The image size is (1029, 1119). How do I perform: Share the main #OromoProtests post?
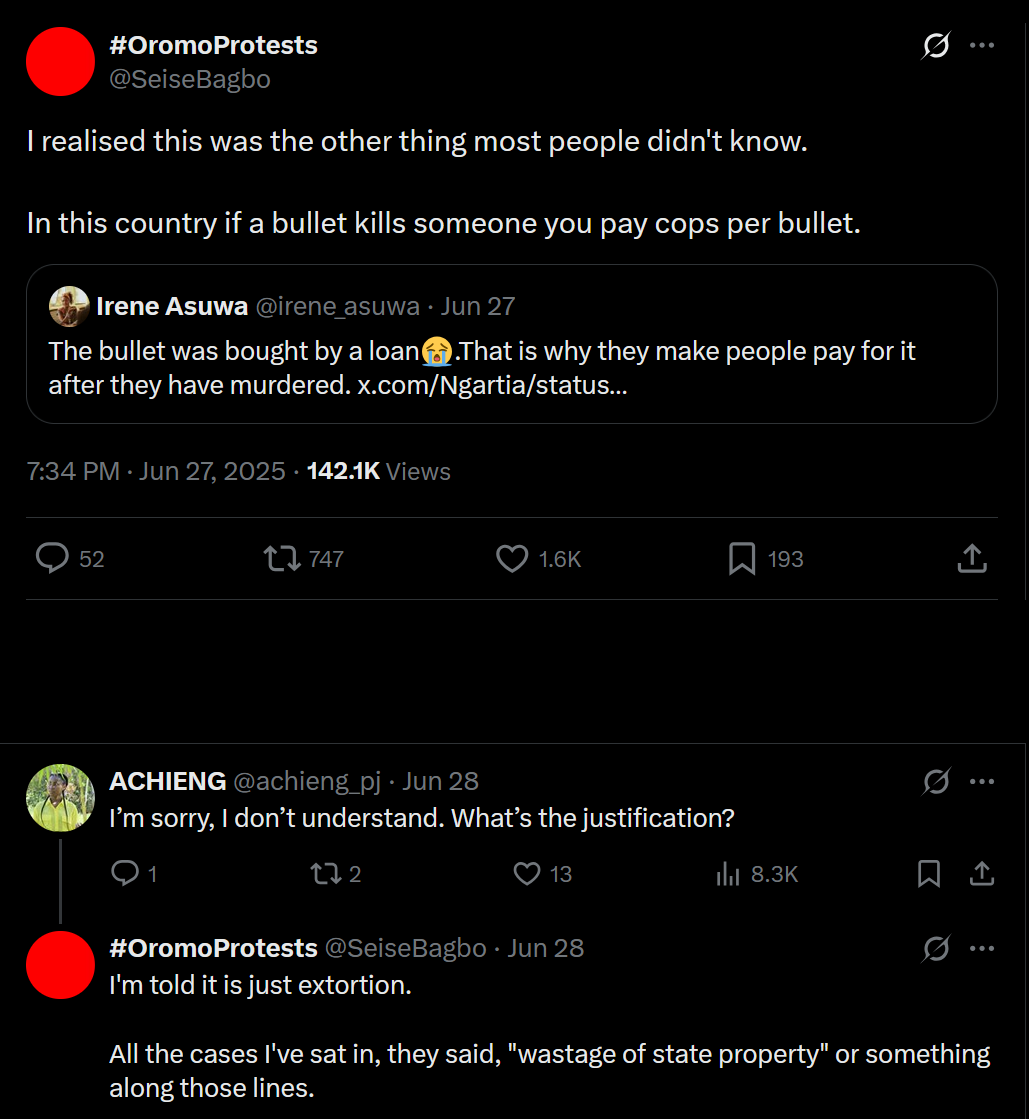972,558
